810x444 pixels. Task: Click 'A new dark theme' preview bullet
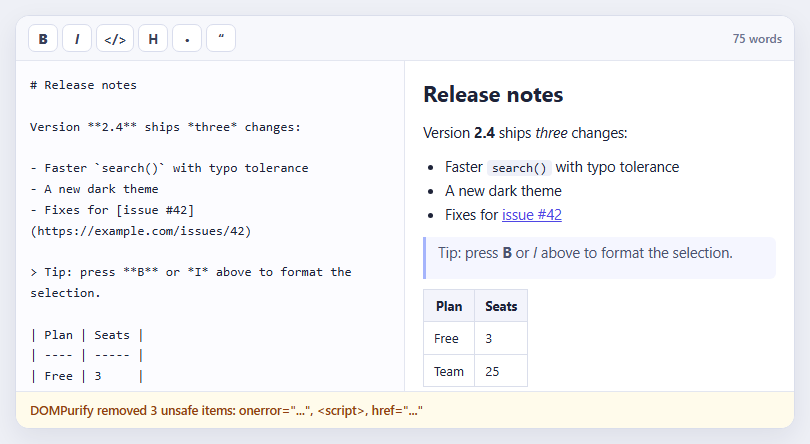coord(503,191)
